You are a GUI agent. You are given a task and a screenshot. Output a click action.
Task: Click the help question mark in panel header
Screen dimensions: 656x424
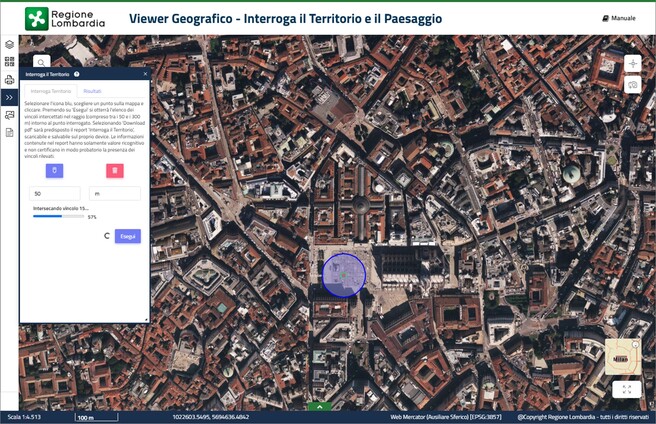pyautogui.click(x=77, y=74)
